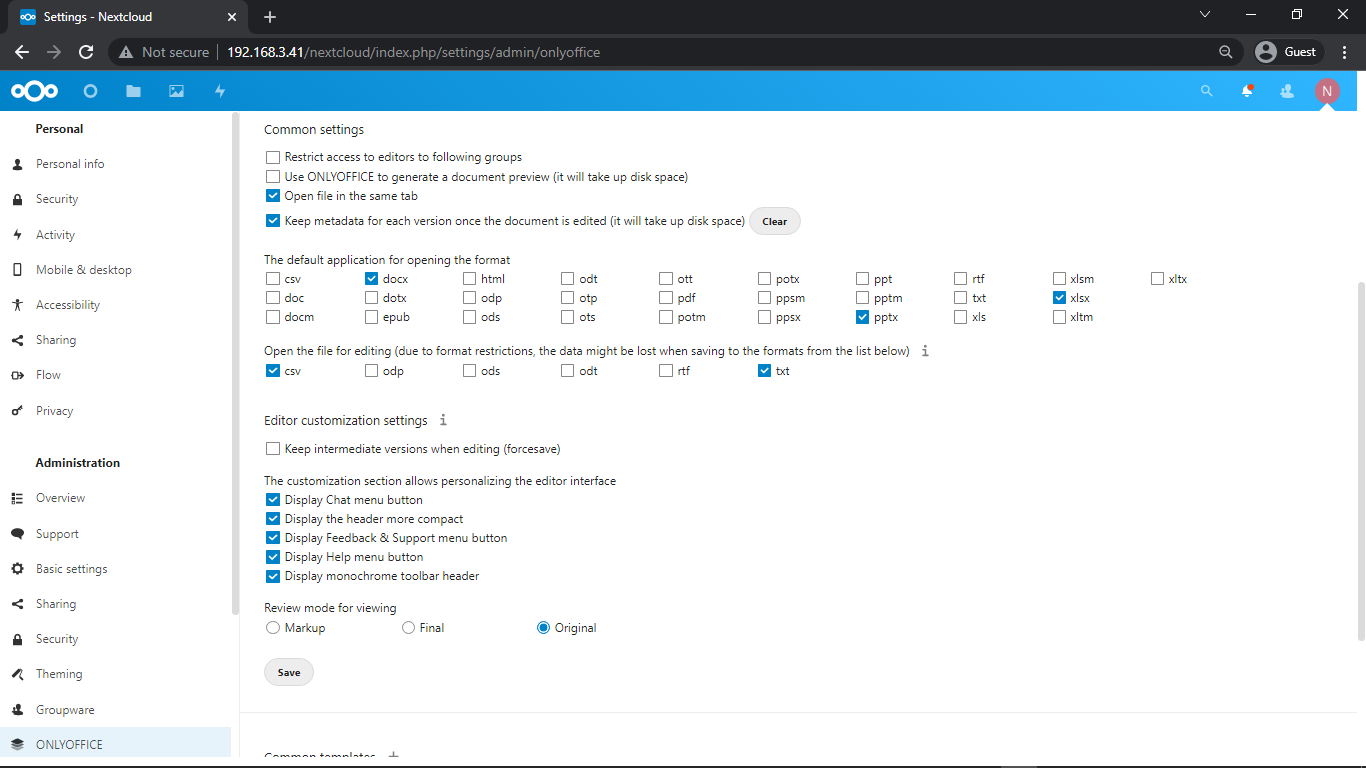Check the xltx format checkbox

point(1158,279)
